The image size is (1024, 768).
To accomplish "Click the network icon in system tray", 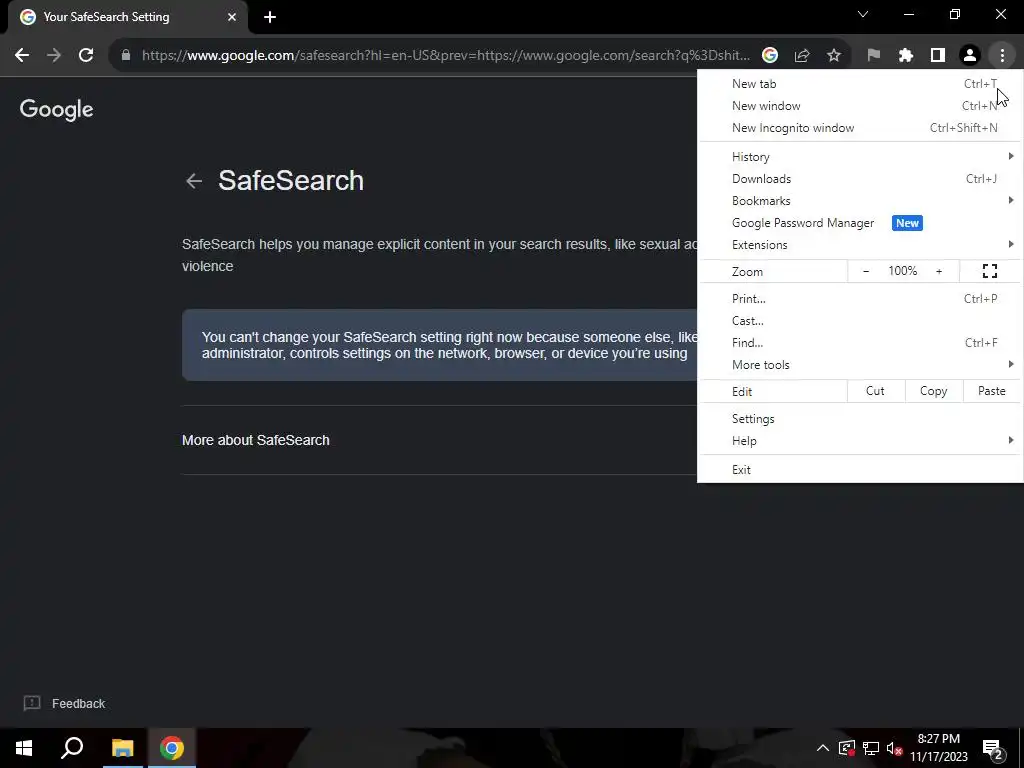I will point(871,748).
